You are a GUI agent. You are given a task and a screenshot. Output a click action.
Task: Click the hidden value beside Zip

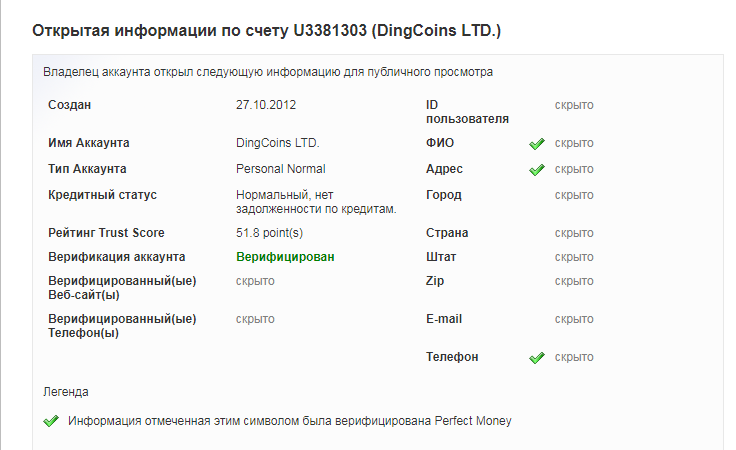[574, 281]
